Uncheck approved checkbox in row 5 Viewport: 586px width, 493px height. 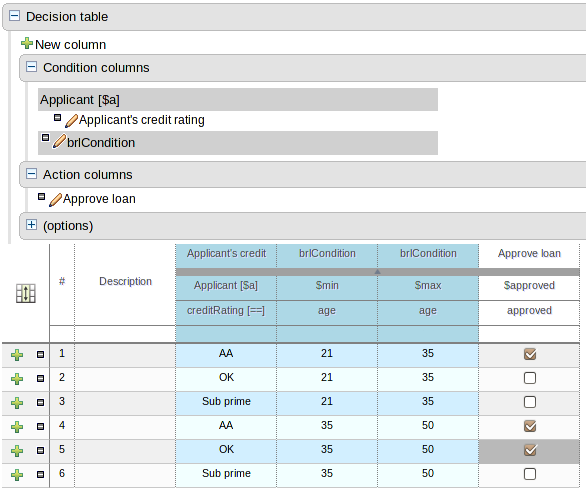click(530, 450)
